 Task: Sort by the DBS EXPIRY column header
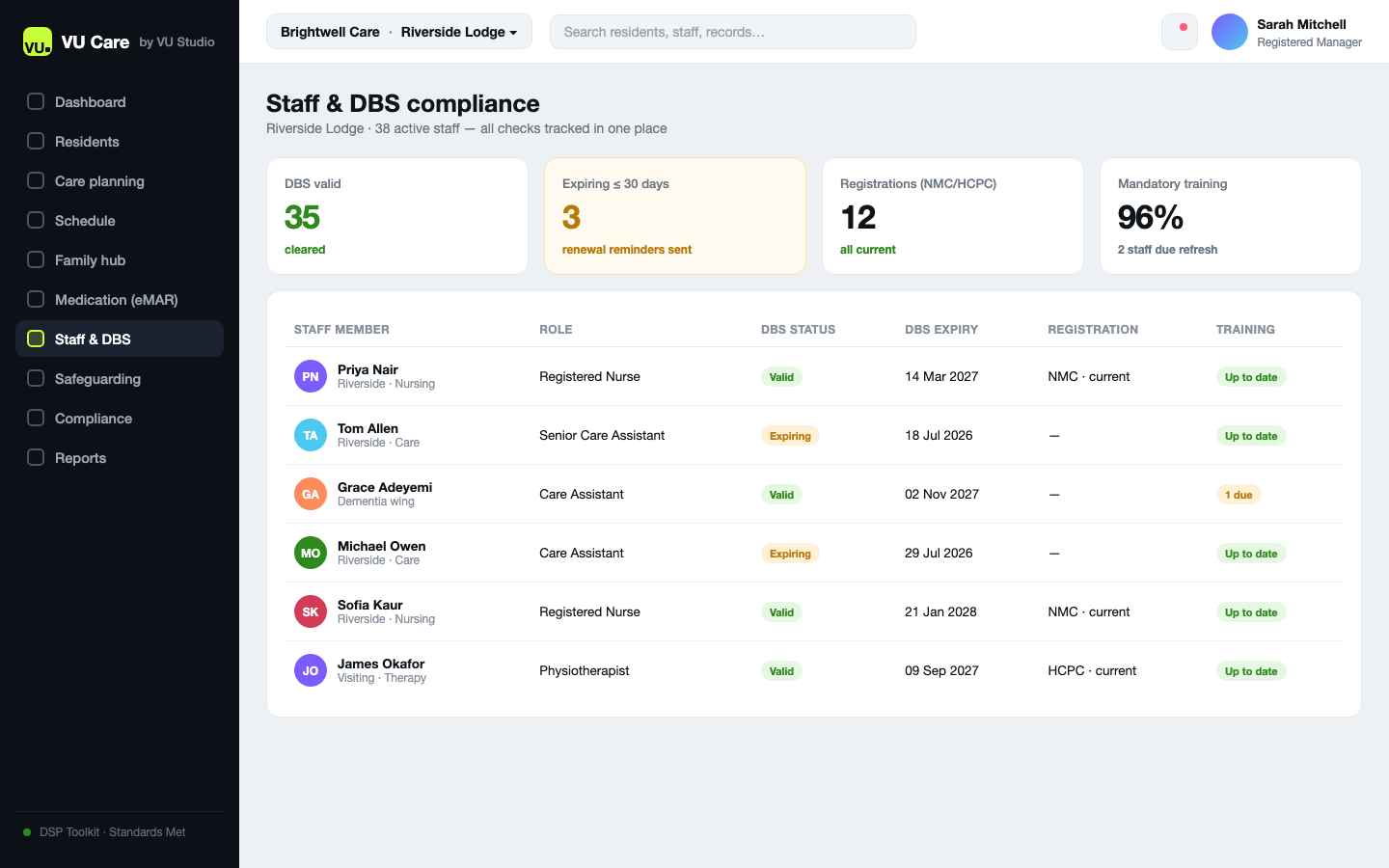coord(941,330)
